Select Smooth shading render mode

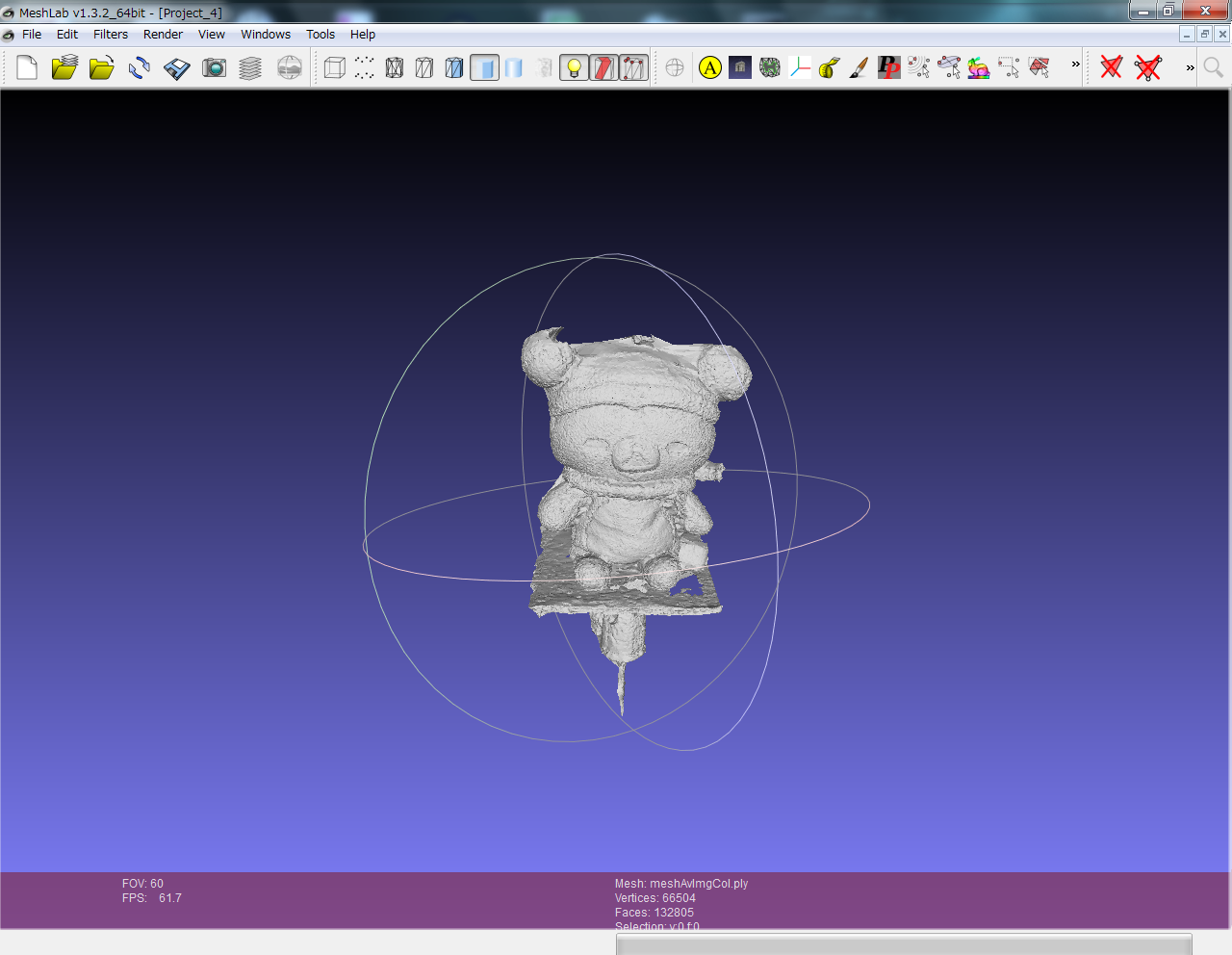[x=514, y=67]
